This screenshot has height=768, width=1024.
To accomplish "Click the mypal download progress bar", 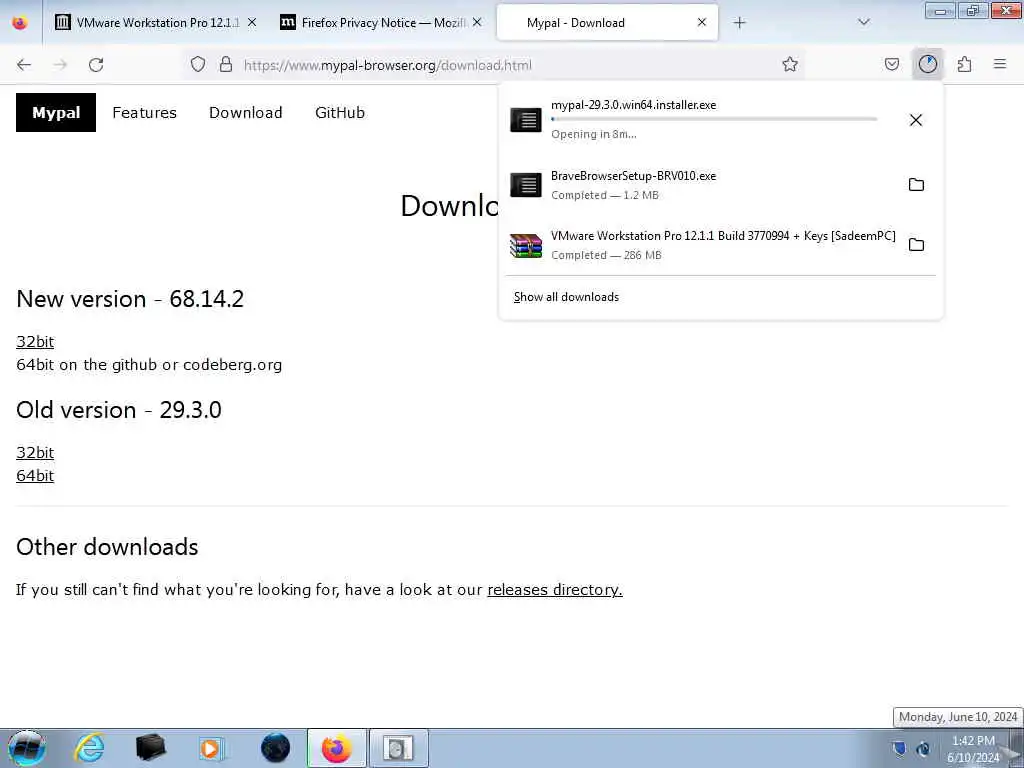I will 714,120.
